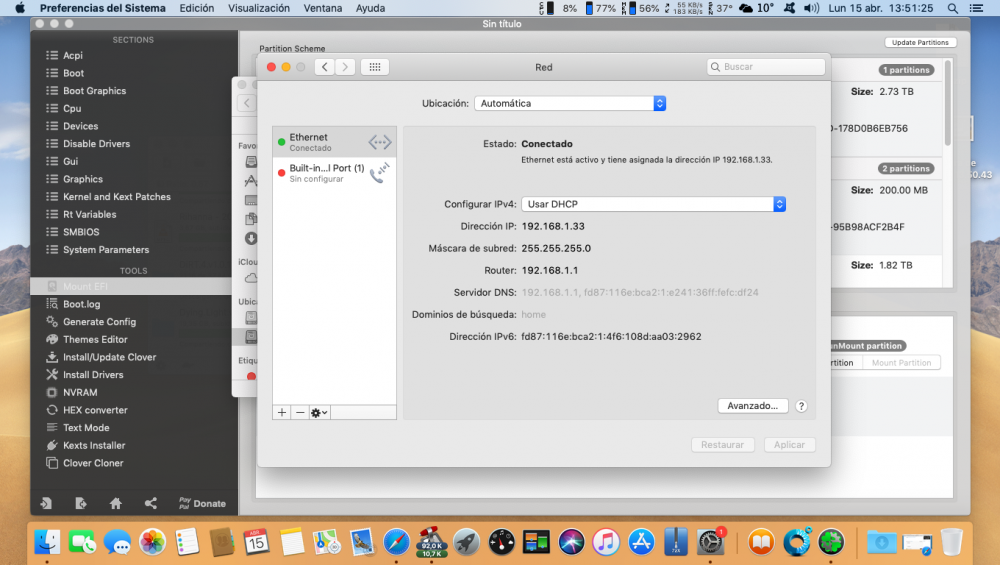Open the Ubicación Automática dropdown
The width and height of the screenshot is (1000, 565).
point(570,103)
